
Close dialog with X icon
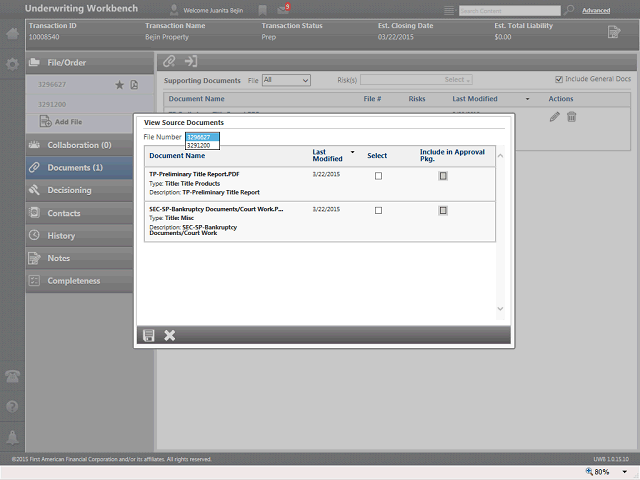tap(169, 336)
